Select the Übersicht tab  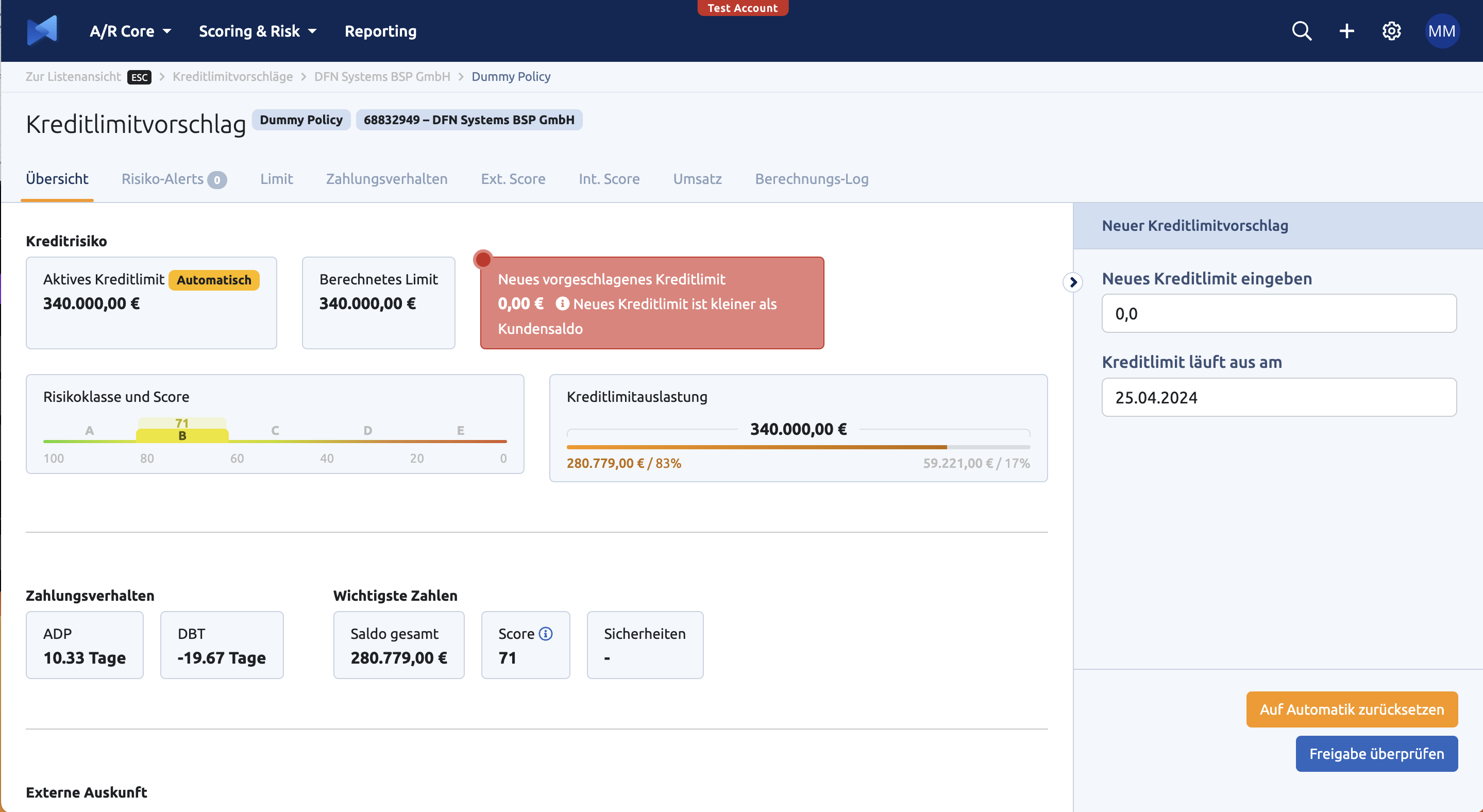point(57,179)
